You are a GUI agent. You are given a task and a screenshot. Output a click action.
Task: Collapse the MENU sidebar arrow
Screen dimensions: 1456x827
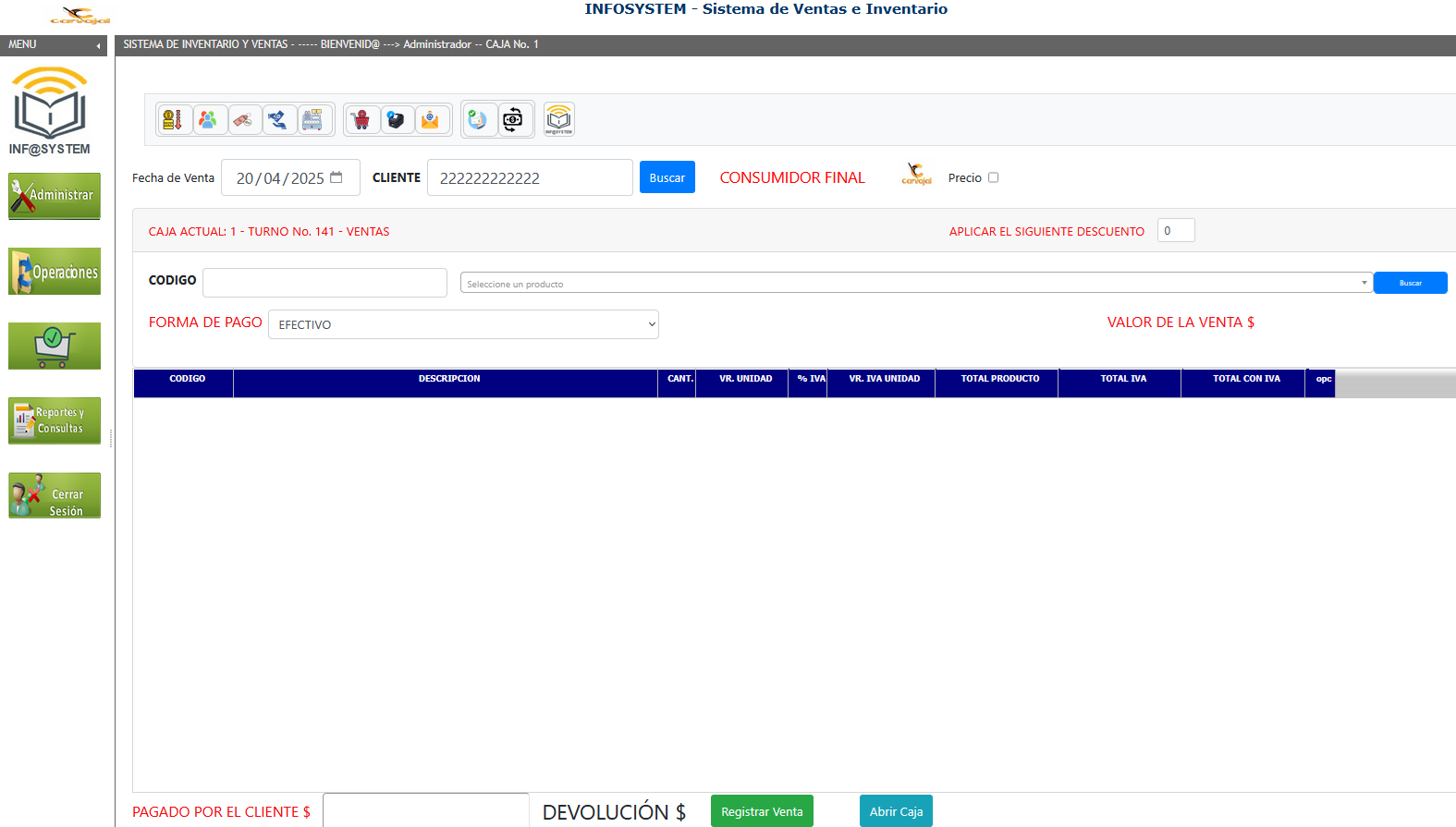click(x=98, y=45)
